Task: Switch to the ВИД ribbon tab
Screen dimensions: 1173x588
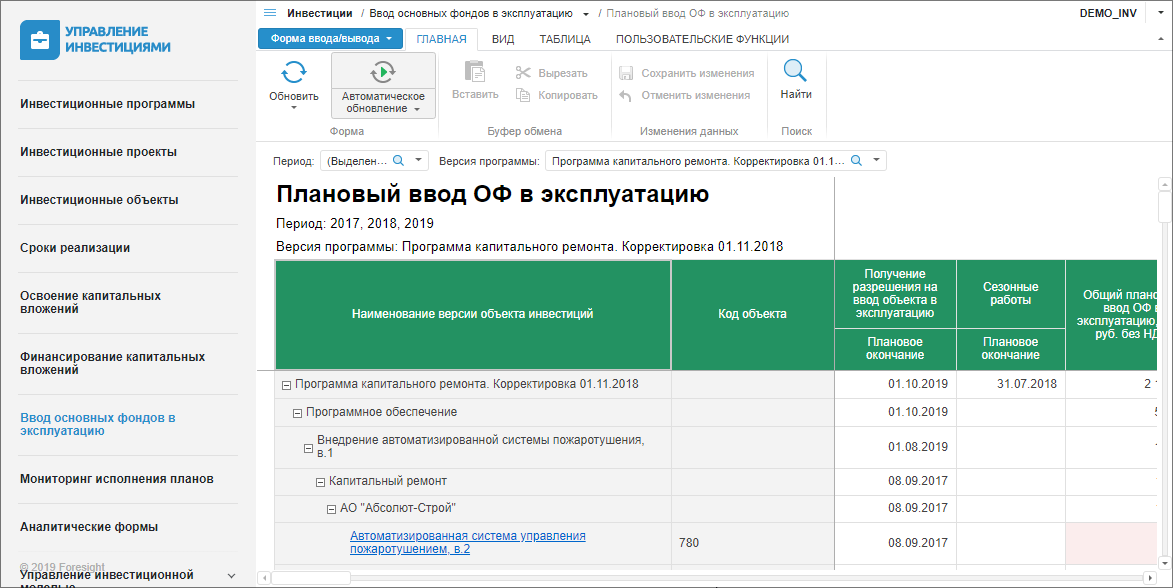Action: tap(503, 39)
